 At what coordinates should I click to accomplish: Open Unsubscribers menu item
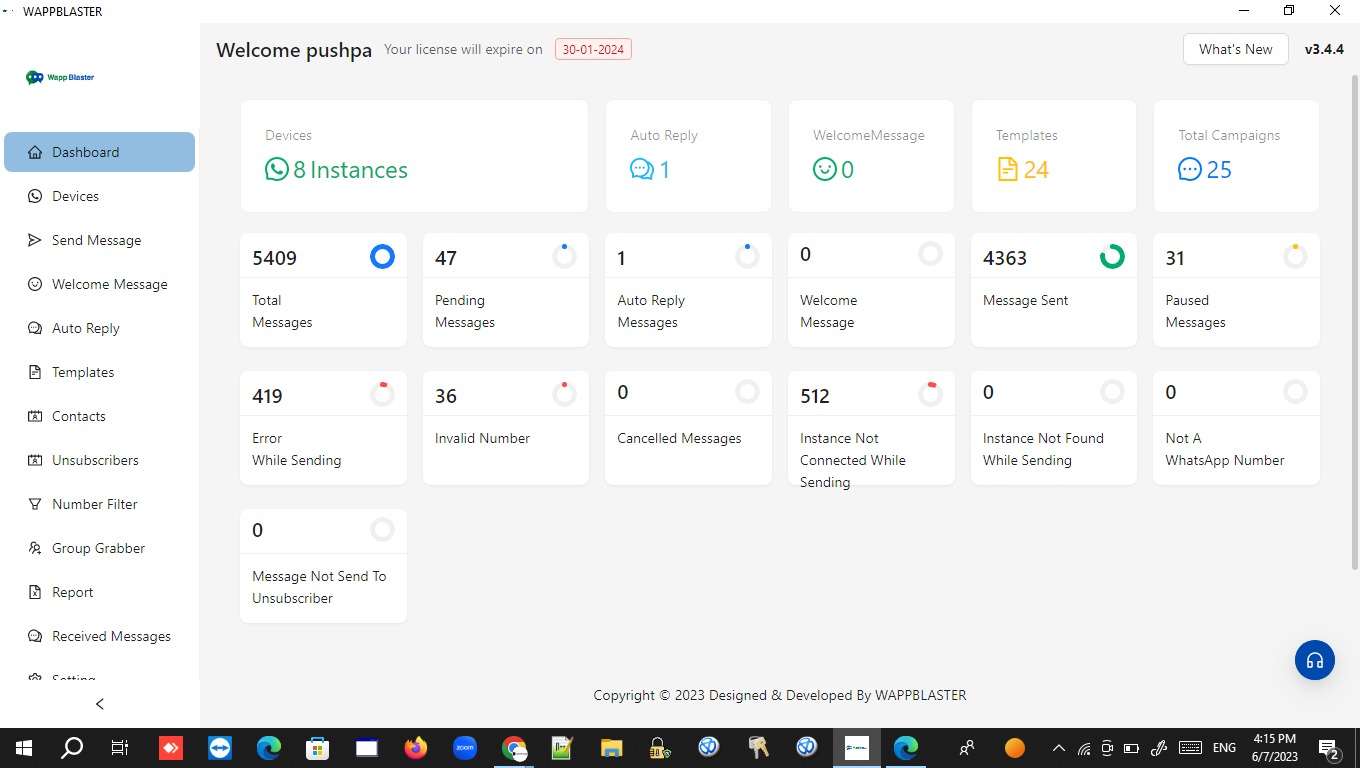(99, 460)
